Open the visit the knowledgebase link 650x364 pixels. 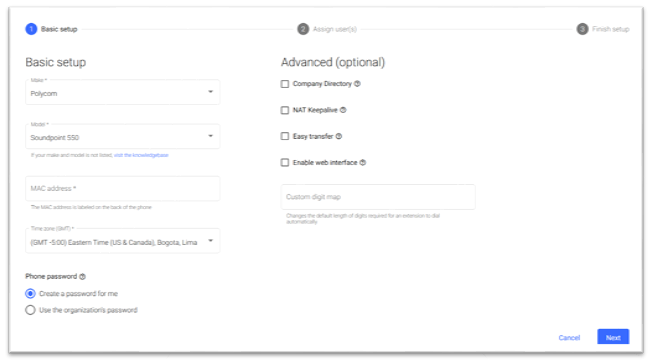point(141,155)
